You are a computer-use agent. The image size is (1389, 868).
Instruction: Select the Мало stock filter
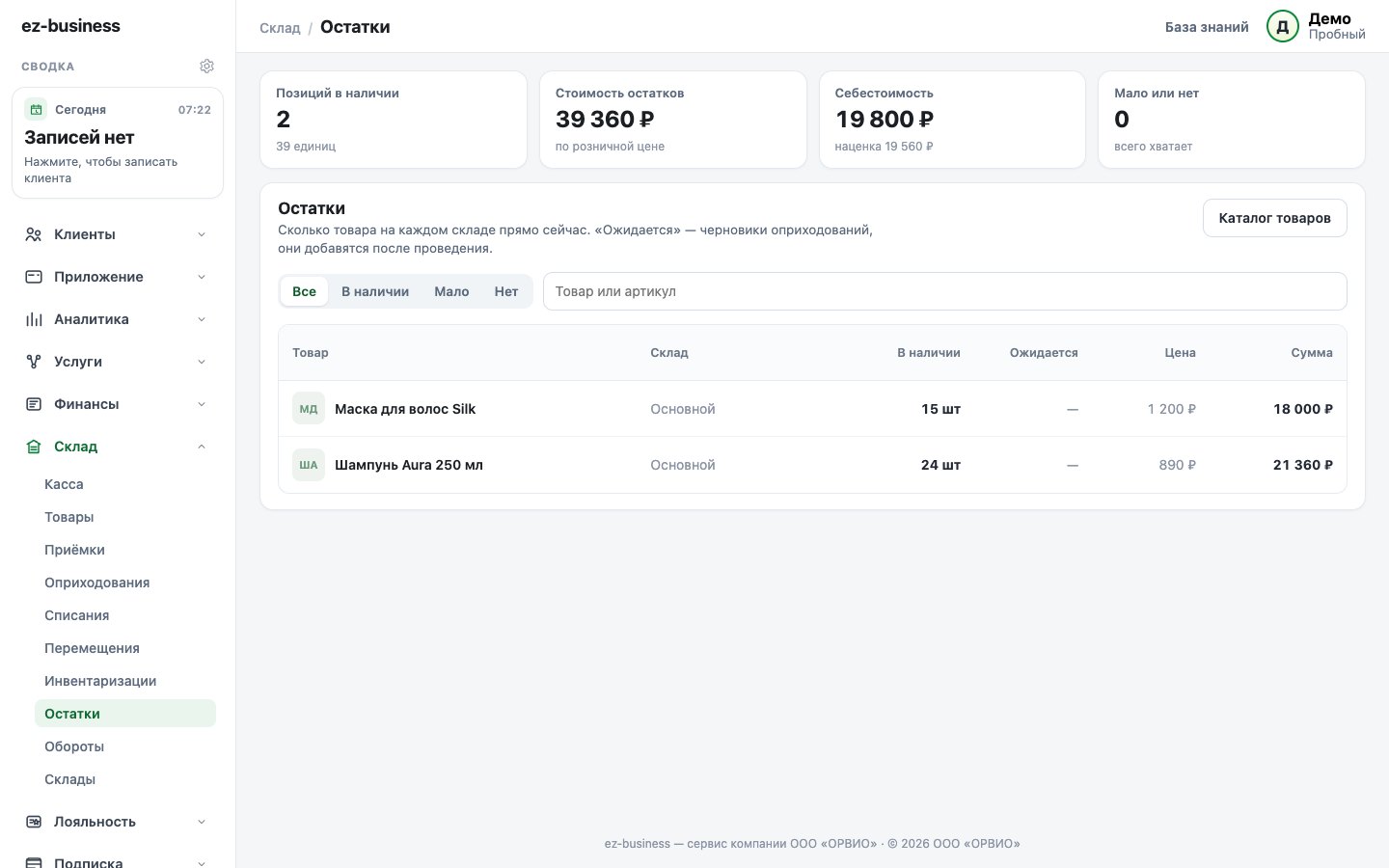[451, 291]
